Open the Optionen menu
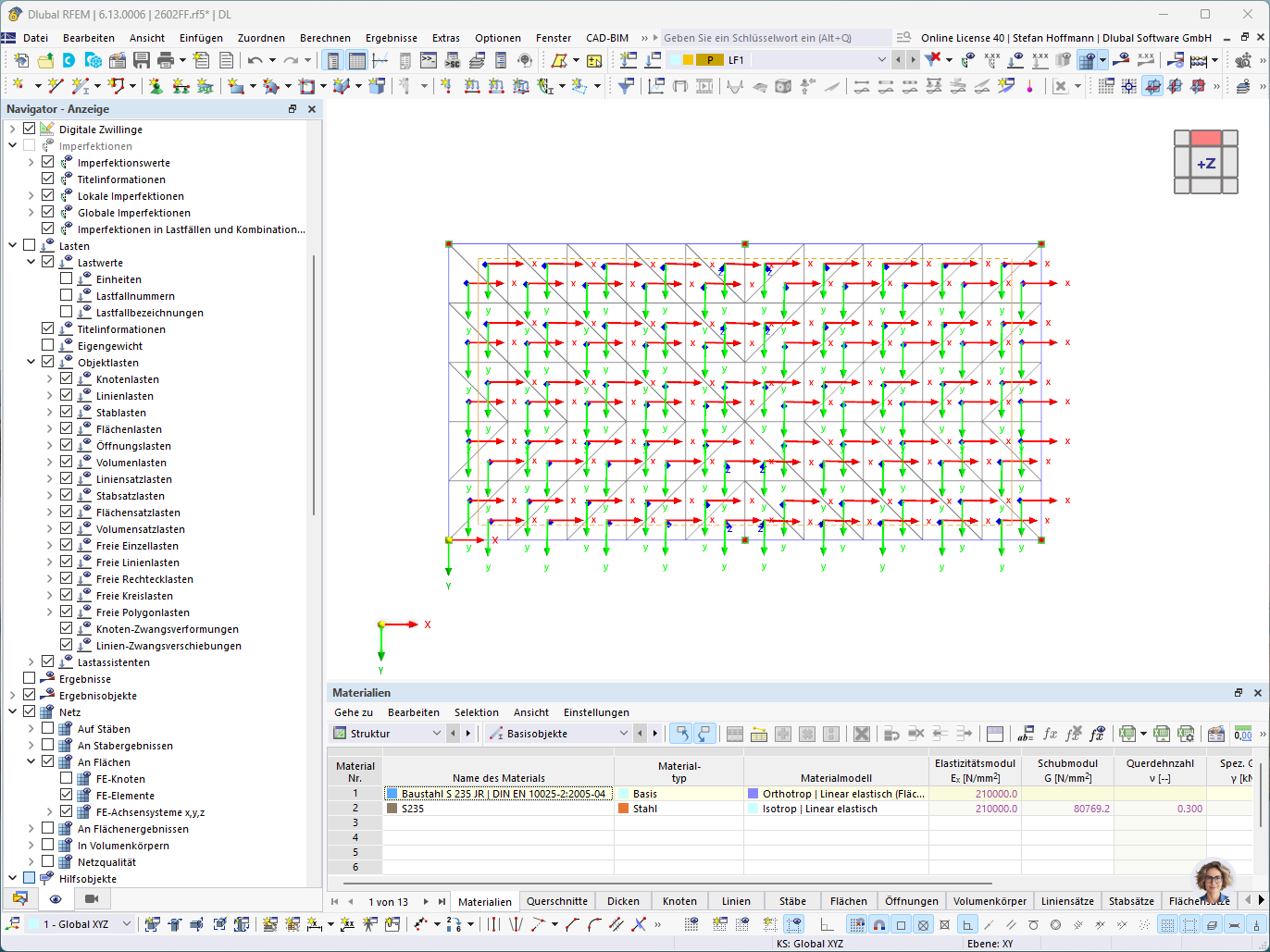Screen dimensions: 1270x952 click(497, 38)
